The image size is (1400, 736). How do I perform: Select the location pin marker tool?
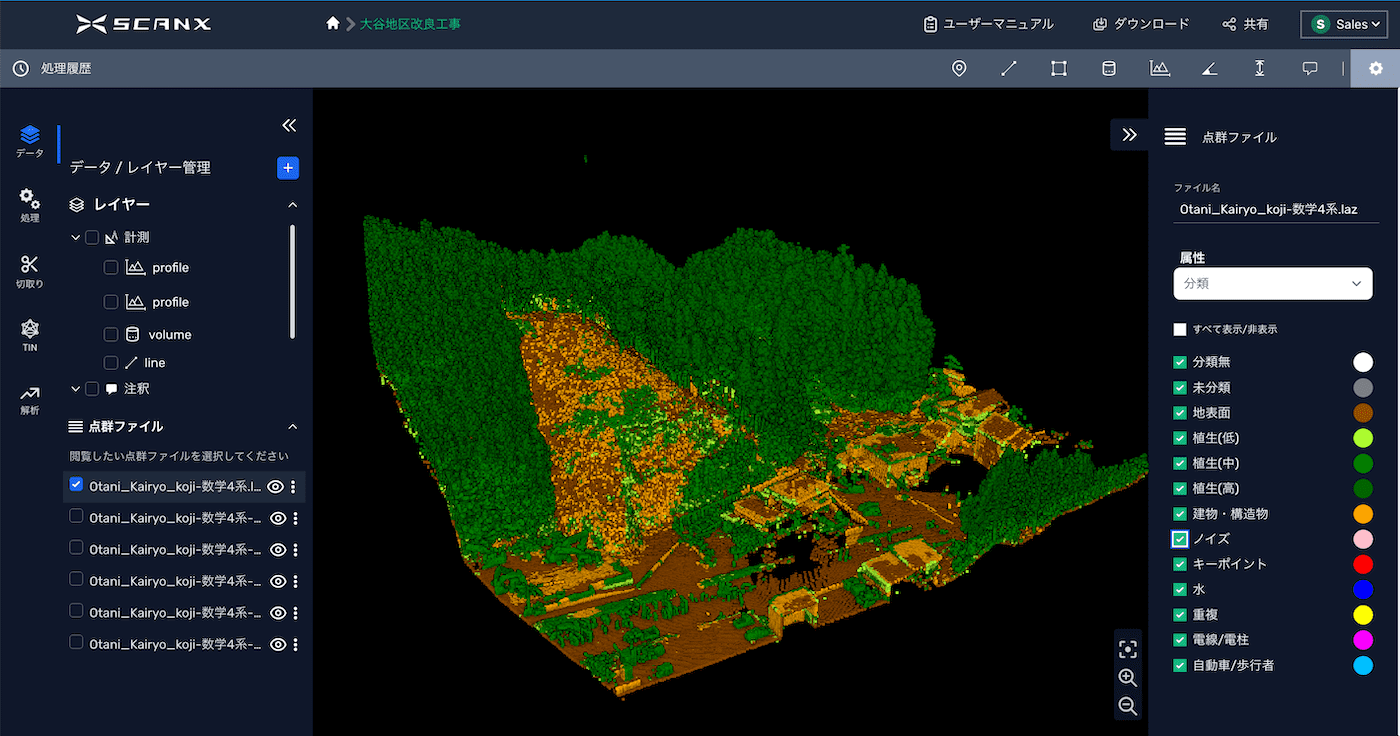(959, 68)
